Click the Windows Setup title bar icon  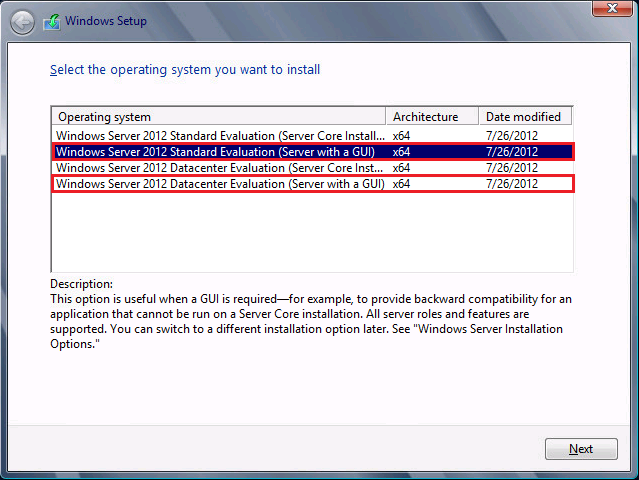coord(51,21)
